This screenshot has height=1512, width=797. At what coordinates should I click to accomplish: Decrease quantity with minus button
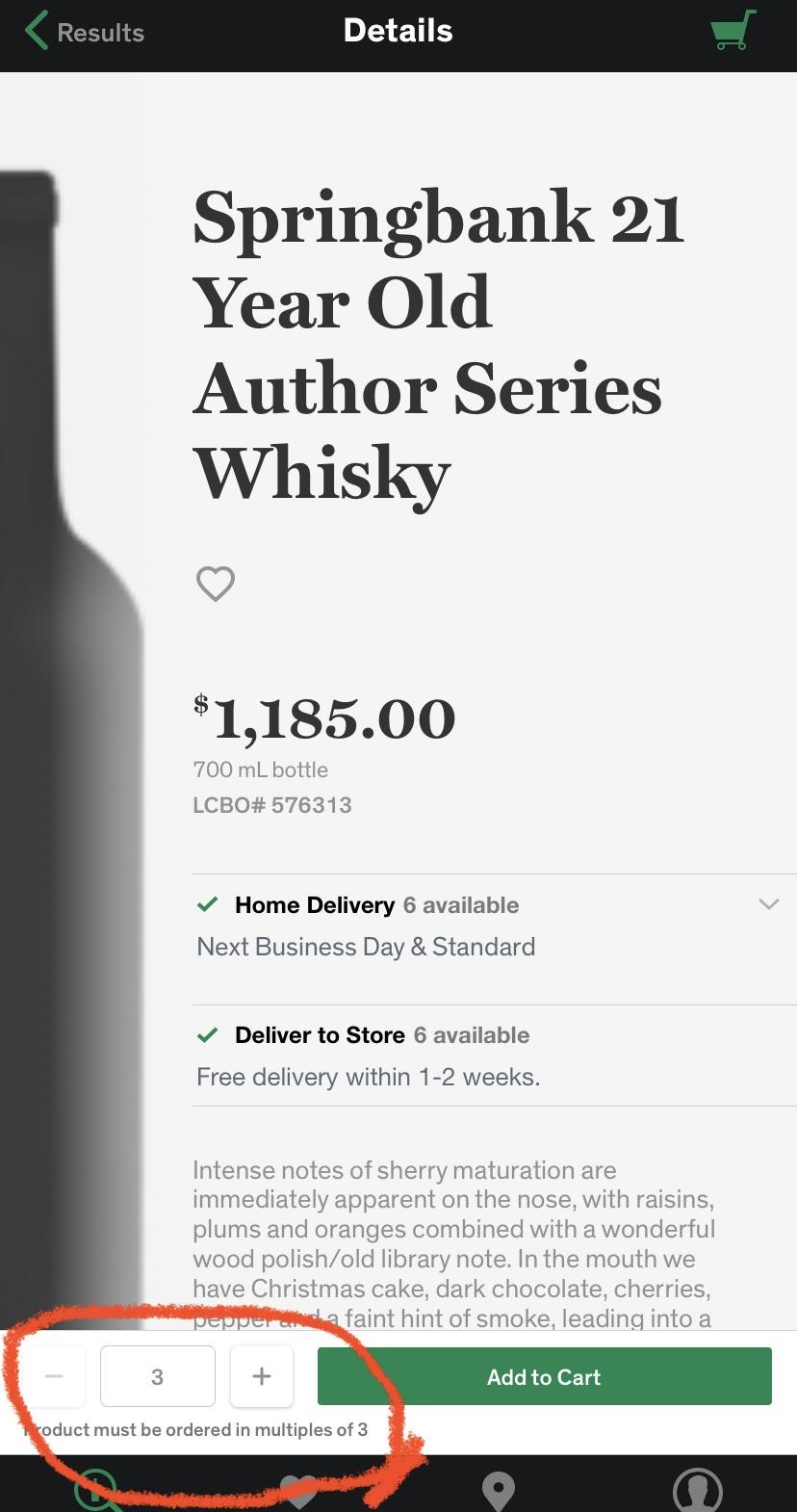coord(54,1376)
